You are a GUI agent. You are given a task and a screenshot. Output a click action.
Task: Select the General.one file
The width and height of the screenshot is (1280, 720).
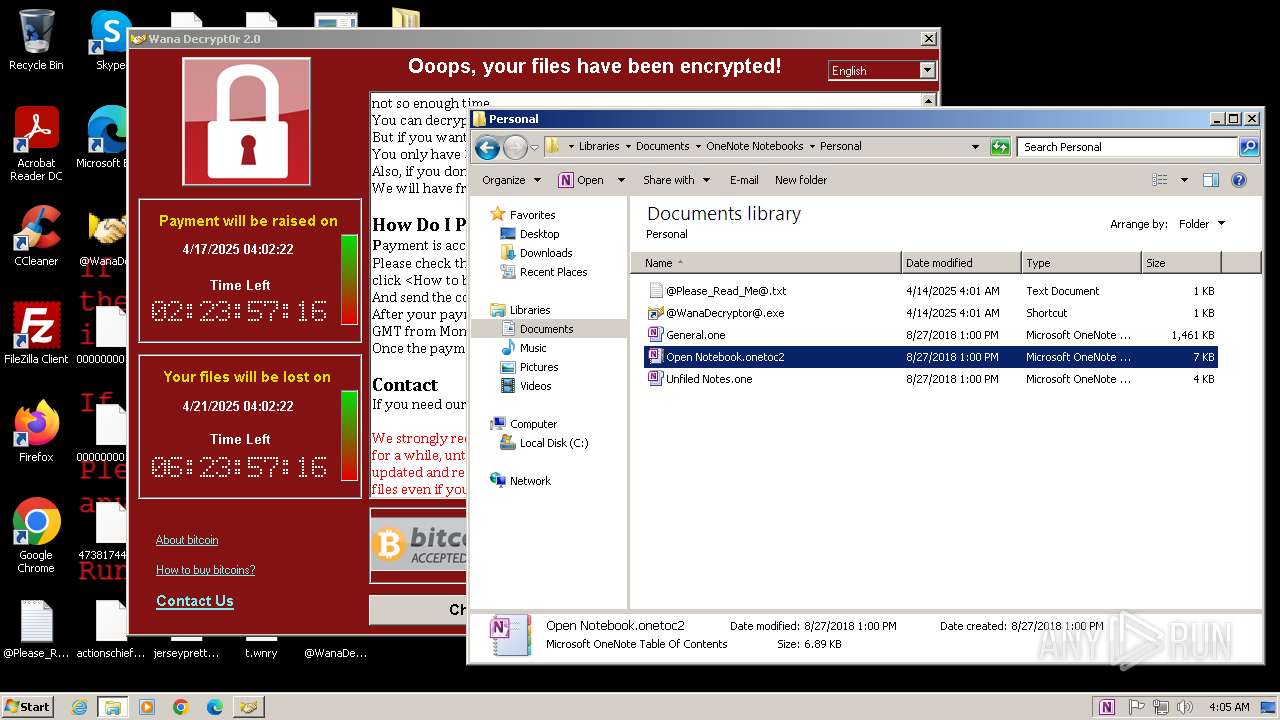click(931, 335)
